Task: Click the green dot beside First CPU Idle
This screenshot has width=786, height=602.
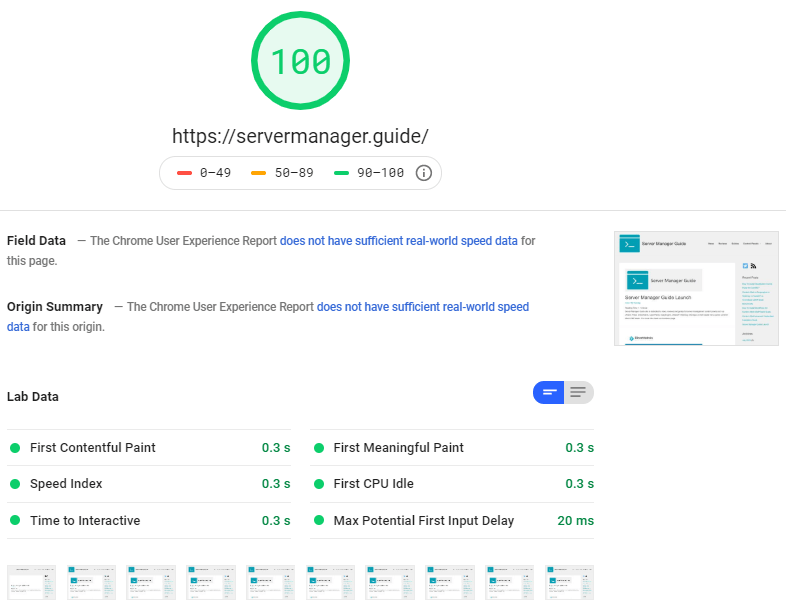Action: point(319,484)
